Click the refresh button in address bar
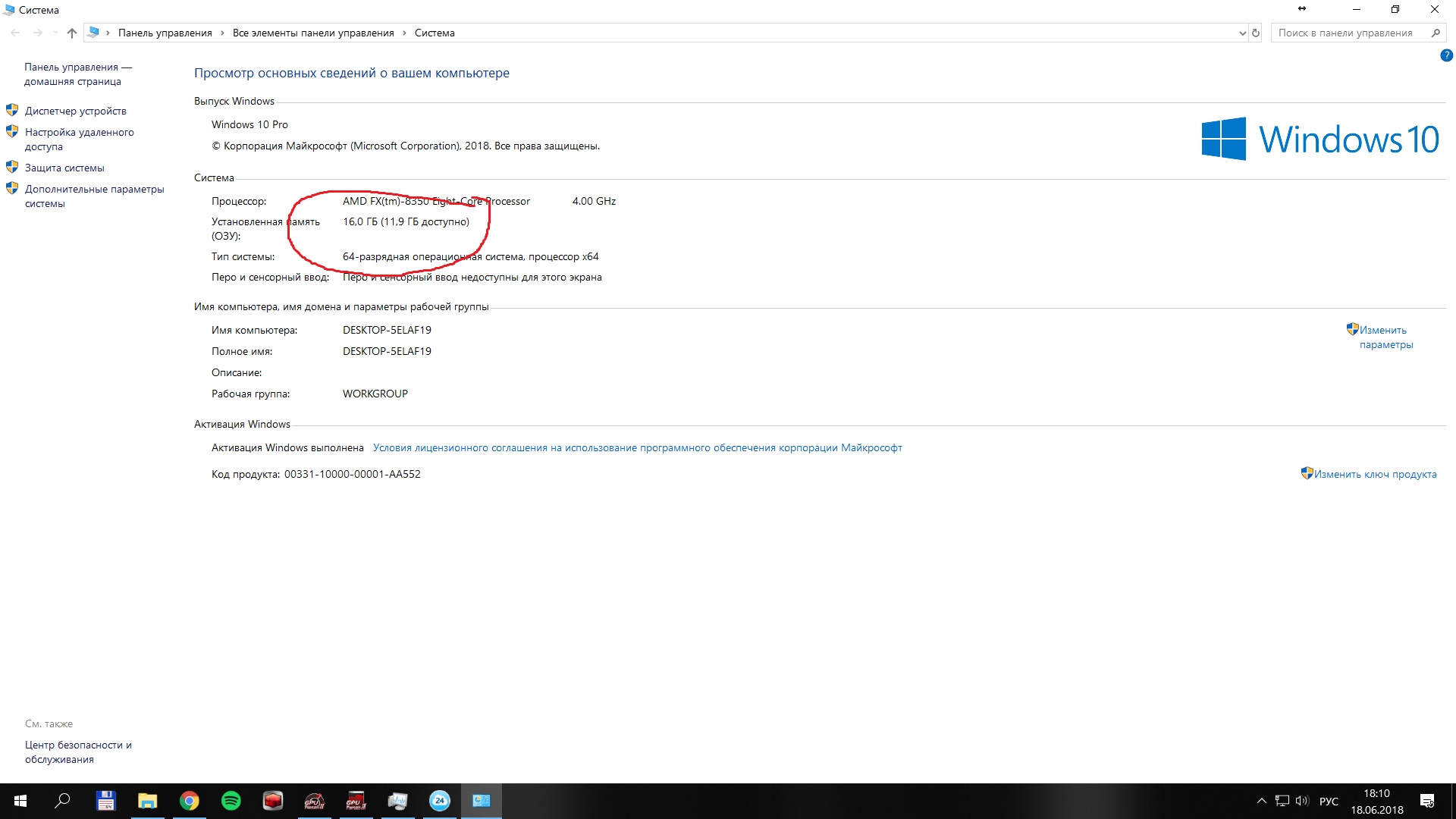The width and height of the screenshot is (1456, 819). point(1256,33)
